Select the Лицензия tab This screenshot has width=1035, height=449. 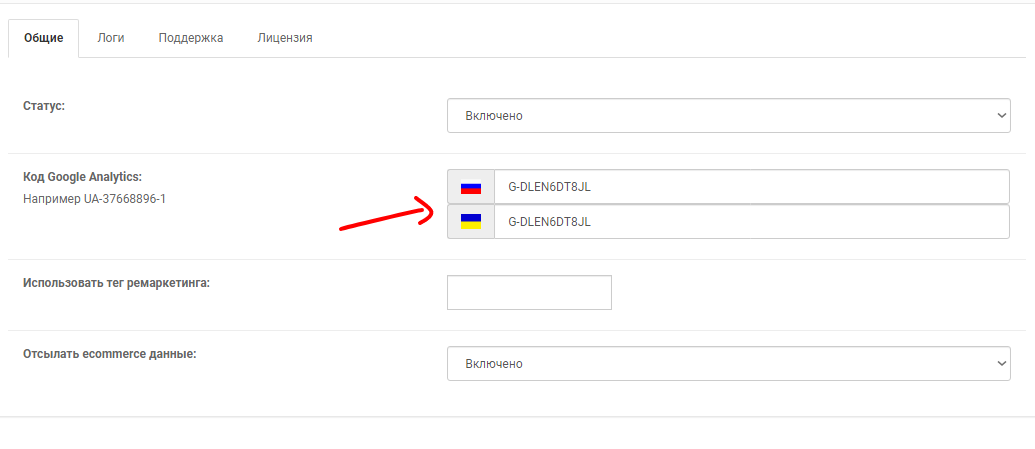[285, 38]
